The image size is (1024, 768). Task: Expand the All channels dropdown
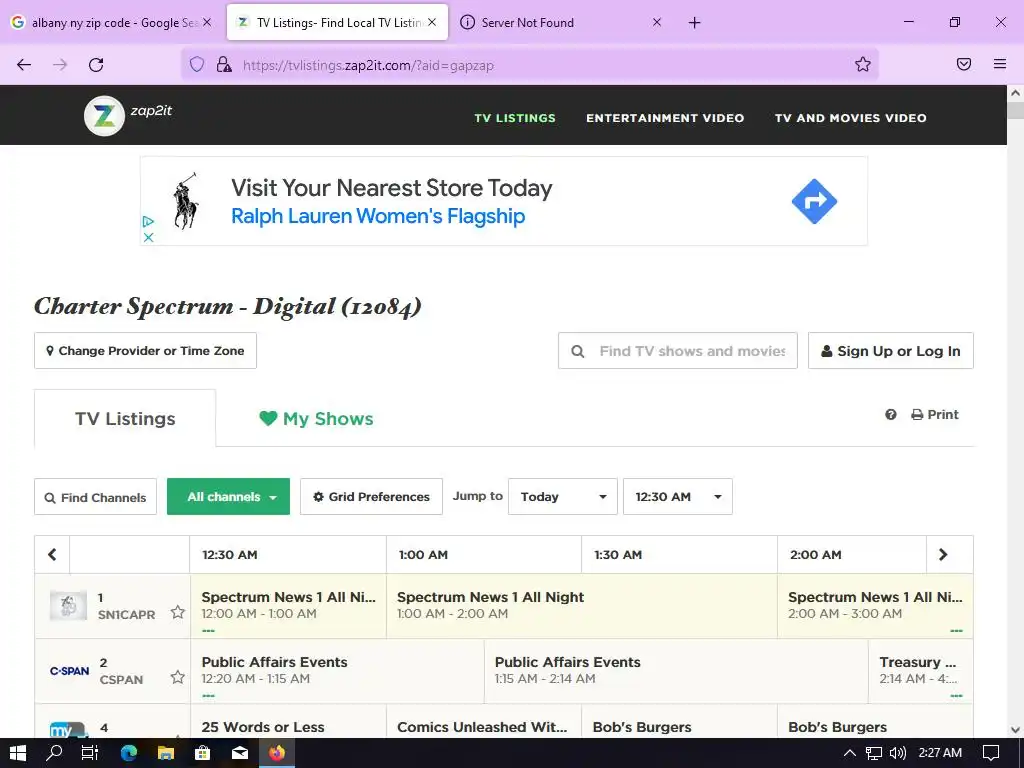229,497
